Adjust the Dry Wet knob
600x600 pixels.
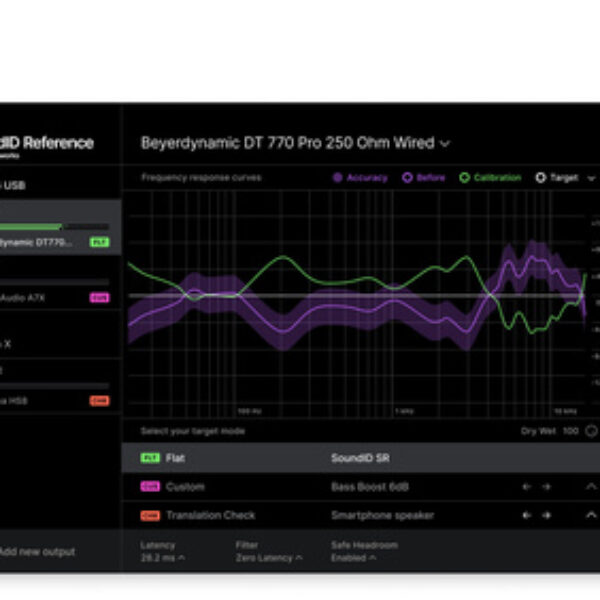pyautogui.click(x=592, y=431)
